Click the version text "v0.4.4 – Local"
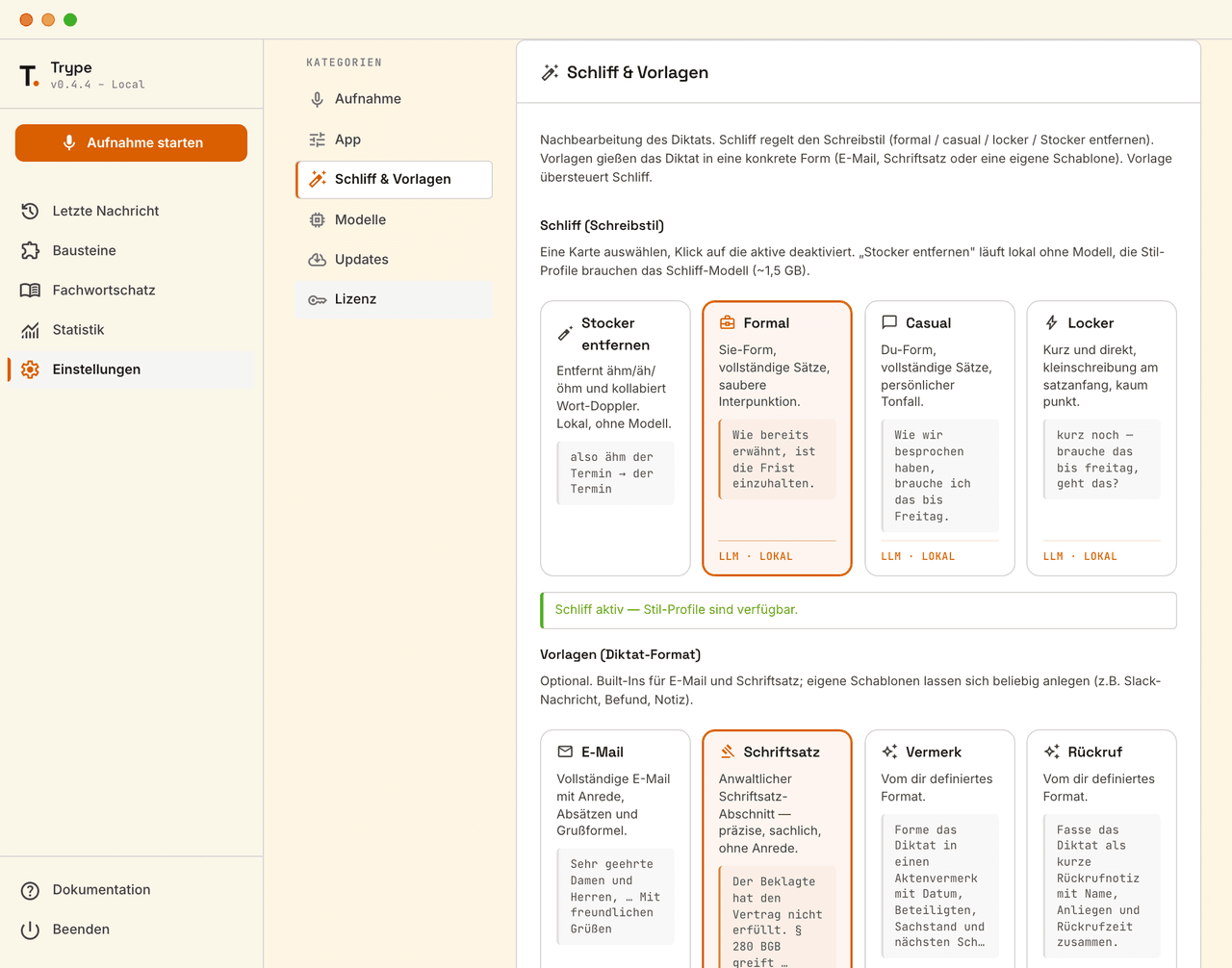Image resolution: width=1232 pixels, height=968 pixels. tap(98, 85)
